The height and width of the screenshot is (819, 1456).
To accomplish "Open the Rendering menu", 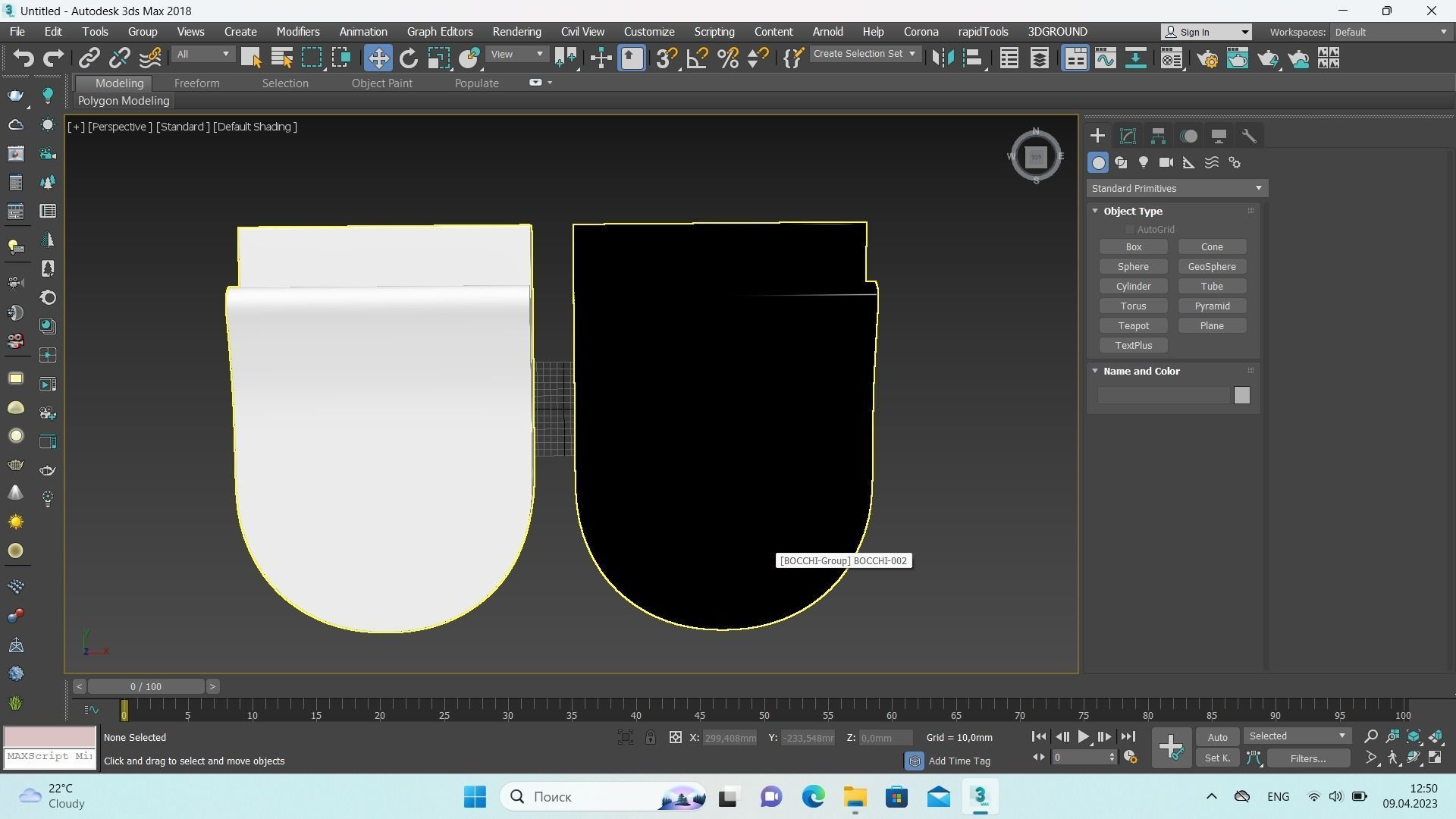I will [x=516, y=32].
